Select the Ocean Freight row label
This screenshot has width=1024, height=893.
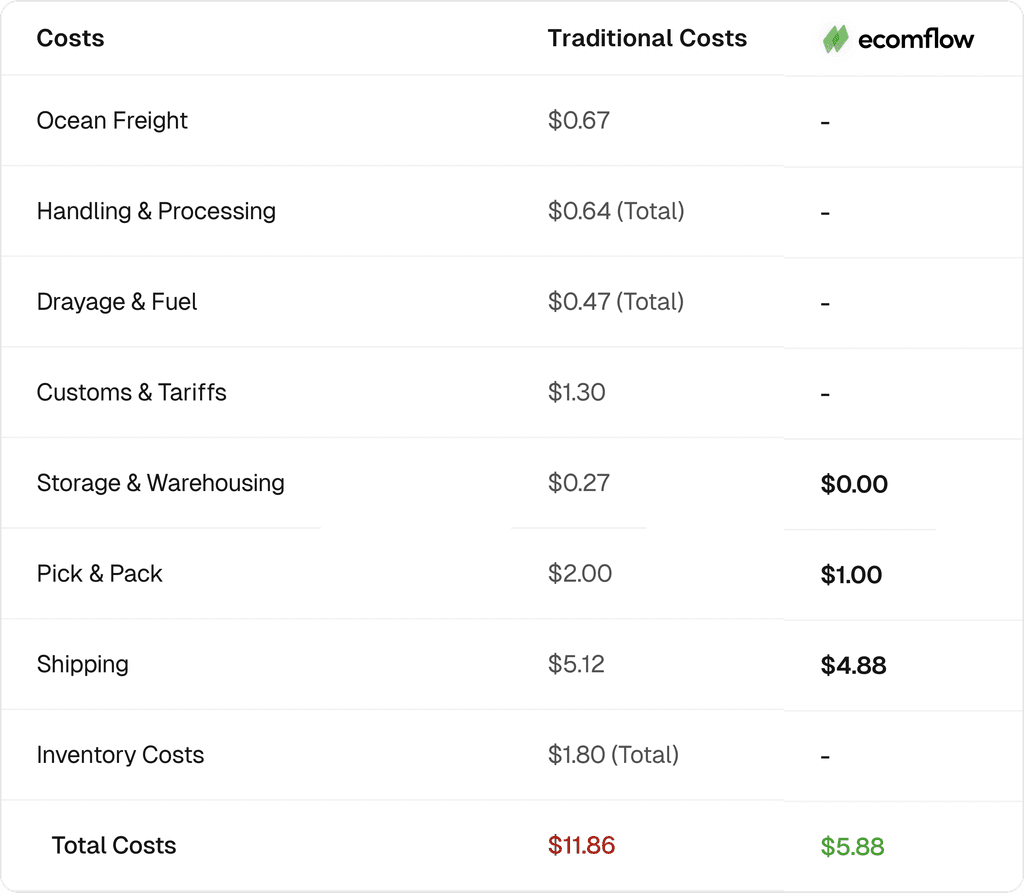point(112,121)
